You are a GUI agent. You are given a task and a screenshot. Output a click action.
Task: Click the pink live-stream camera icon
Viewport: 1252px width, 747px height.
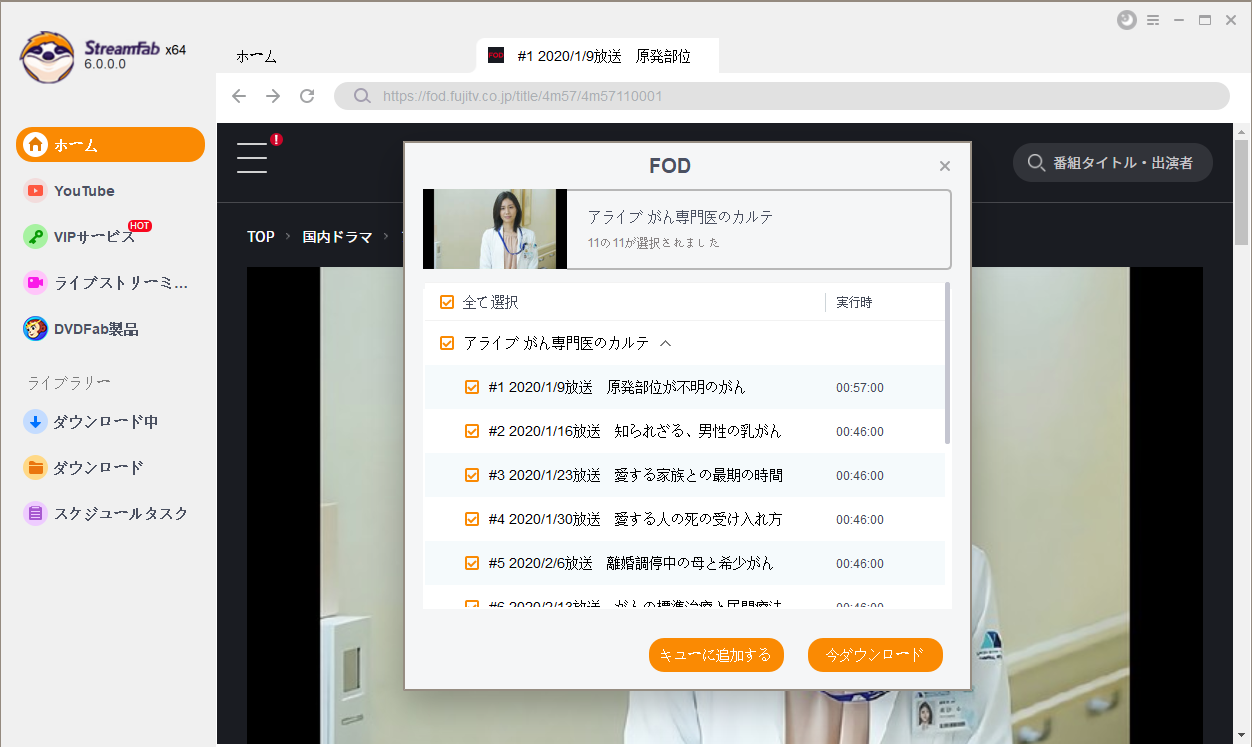click(x=36, y=283)
